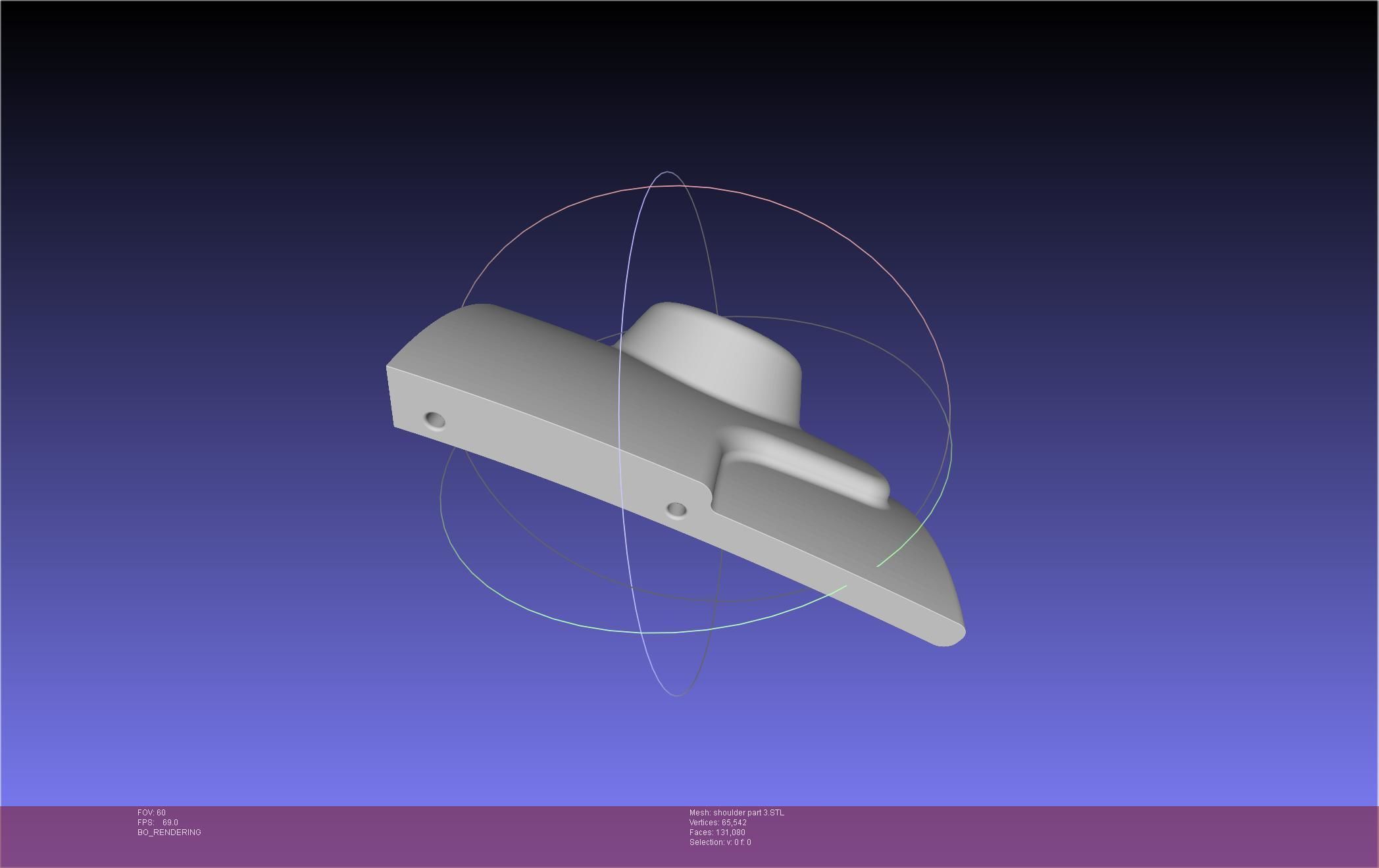Click the Selection: v: 0 f: 0 text

pyautogui.click(x=720, y=842)
